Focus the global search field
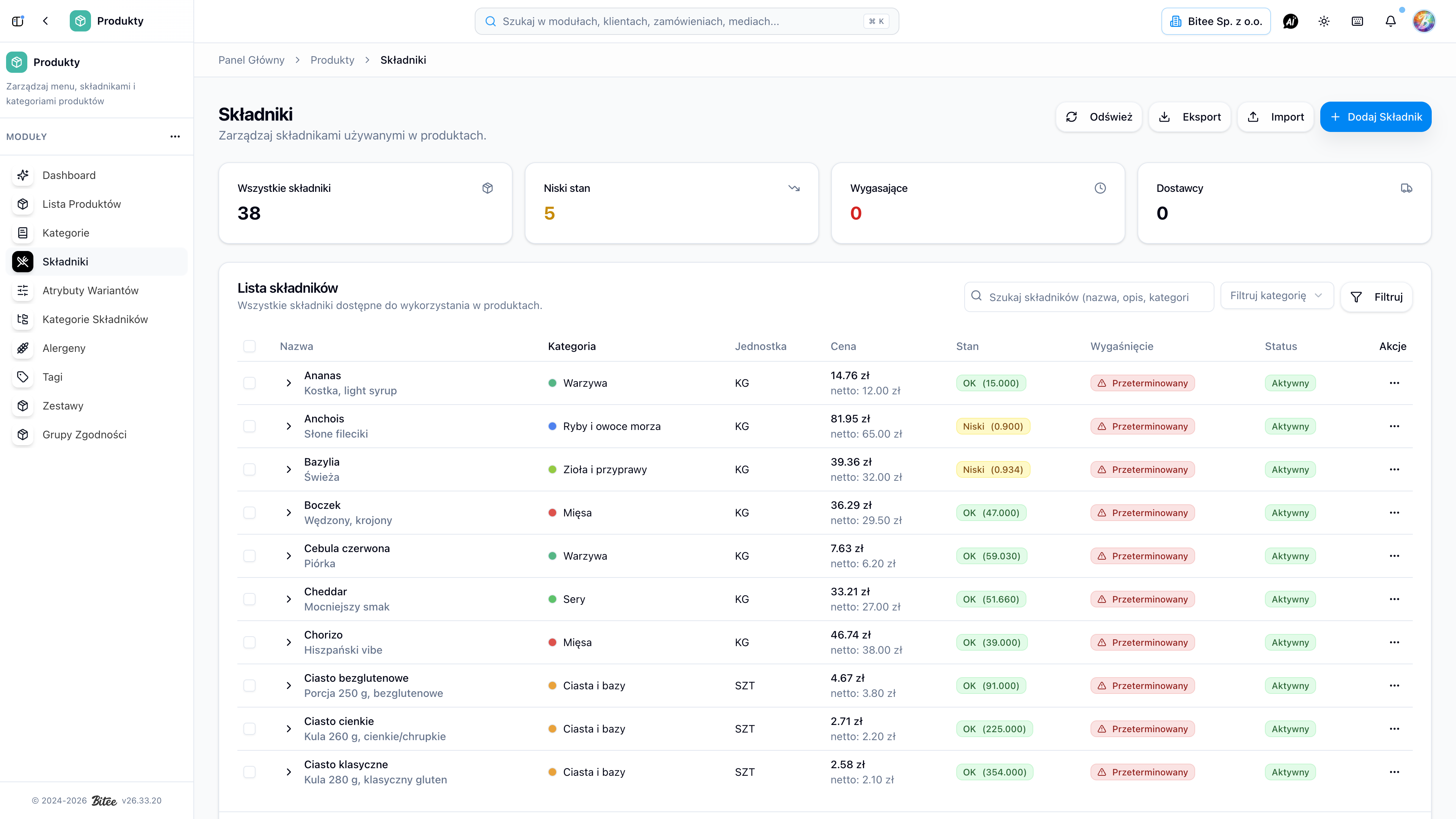The width and height of the screenshot is (1456, 819). click(687, 22)
